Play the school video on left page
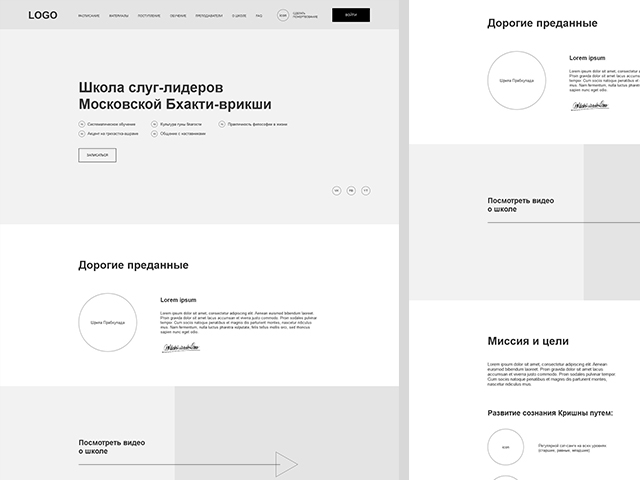This screenshot has width=640, height=480. tap(287, 464)
